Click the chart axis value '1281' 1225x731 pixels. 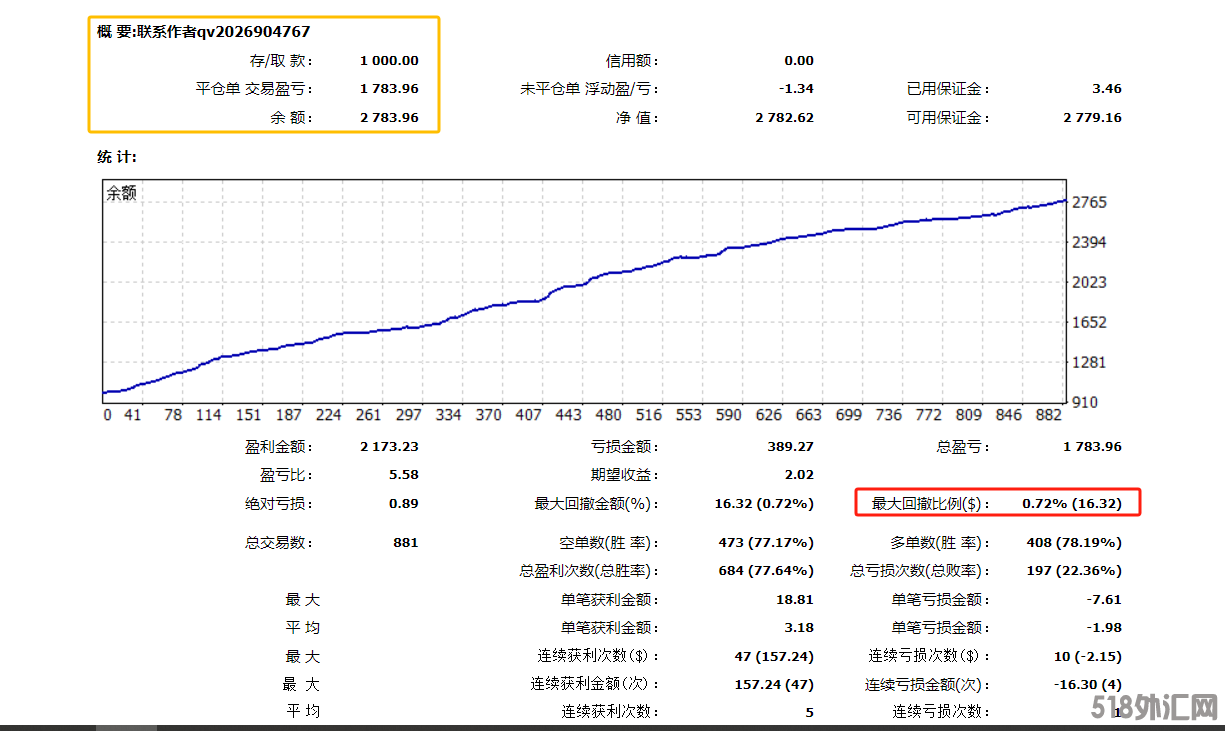pos(1089,362)
